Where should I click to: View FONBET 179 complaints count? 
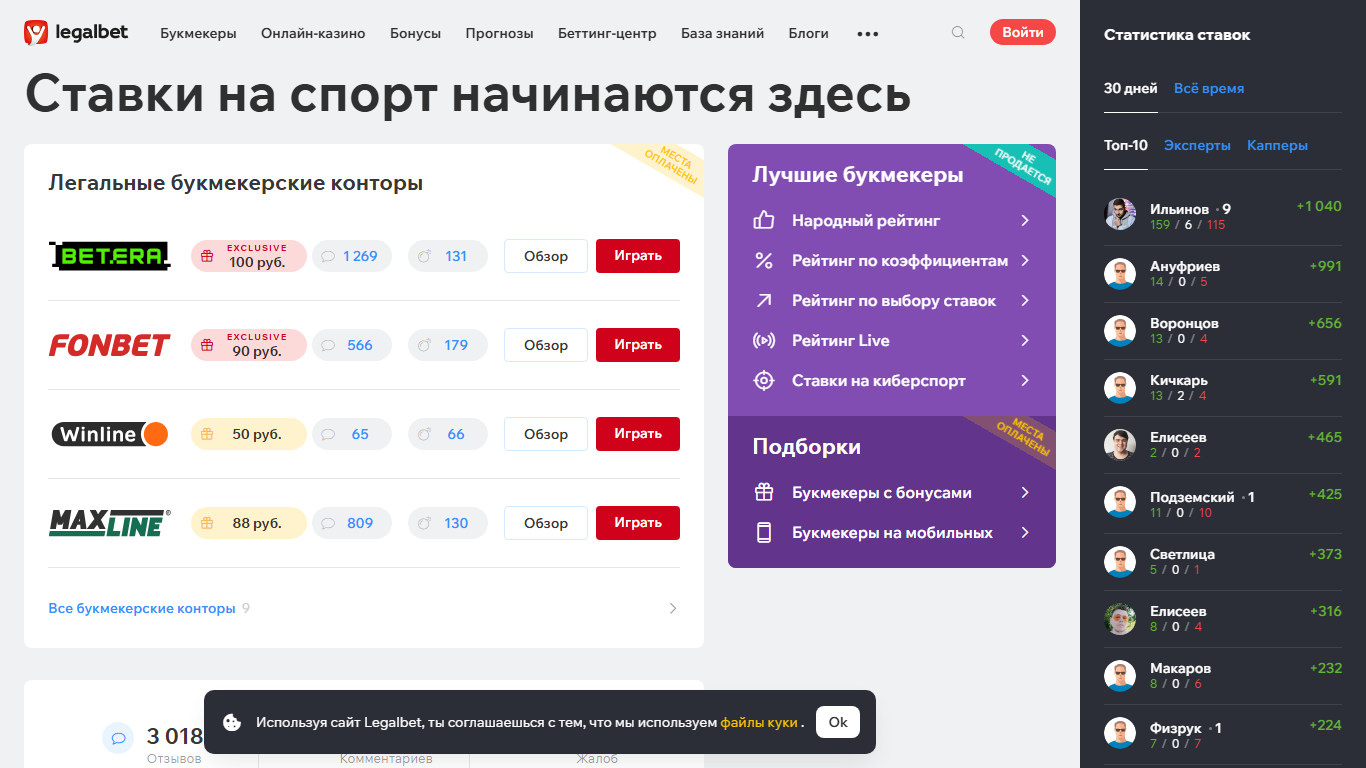[x=448, y=345]
